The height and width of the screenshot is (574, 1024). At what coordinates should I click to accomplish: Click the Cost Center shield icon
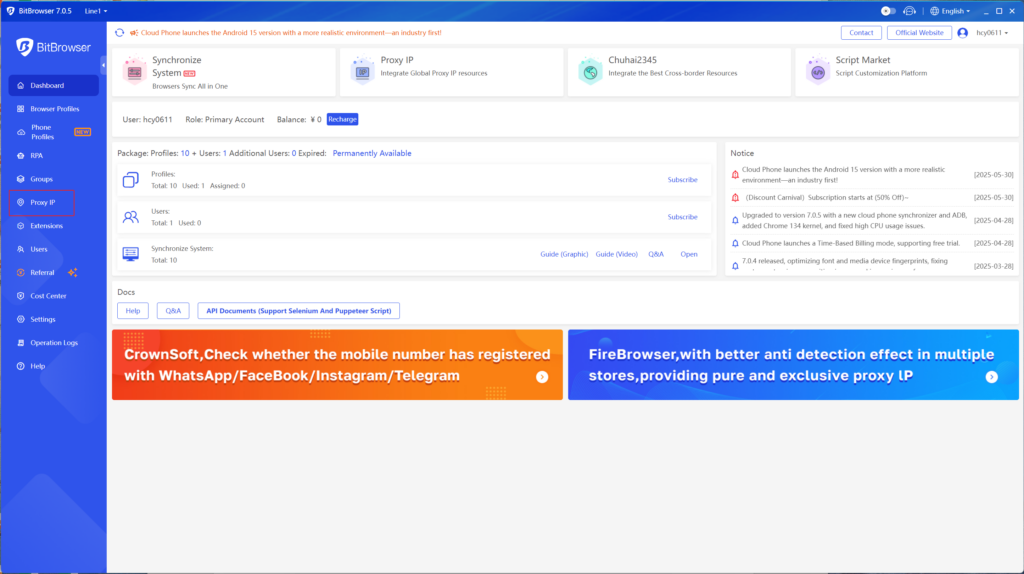click(x=20, y=296)
